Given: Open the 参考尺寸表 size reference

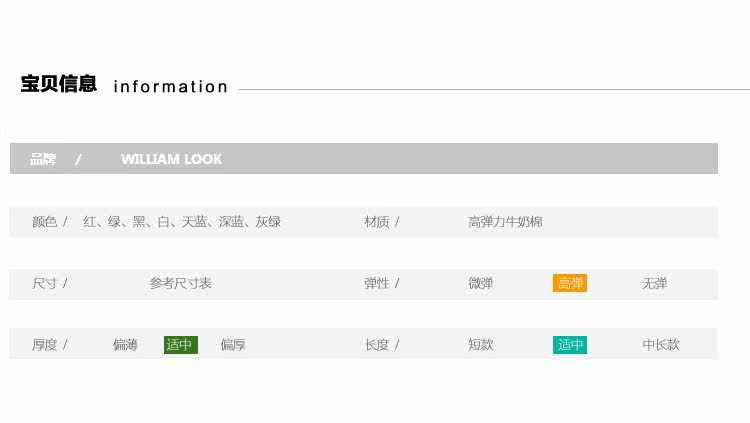Looking at the screenshot, I should [181, 284].
